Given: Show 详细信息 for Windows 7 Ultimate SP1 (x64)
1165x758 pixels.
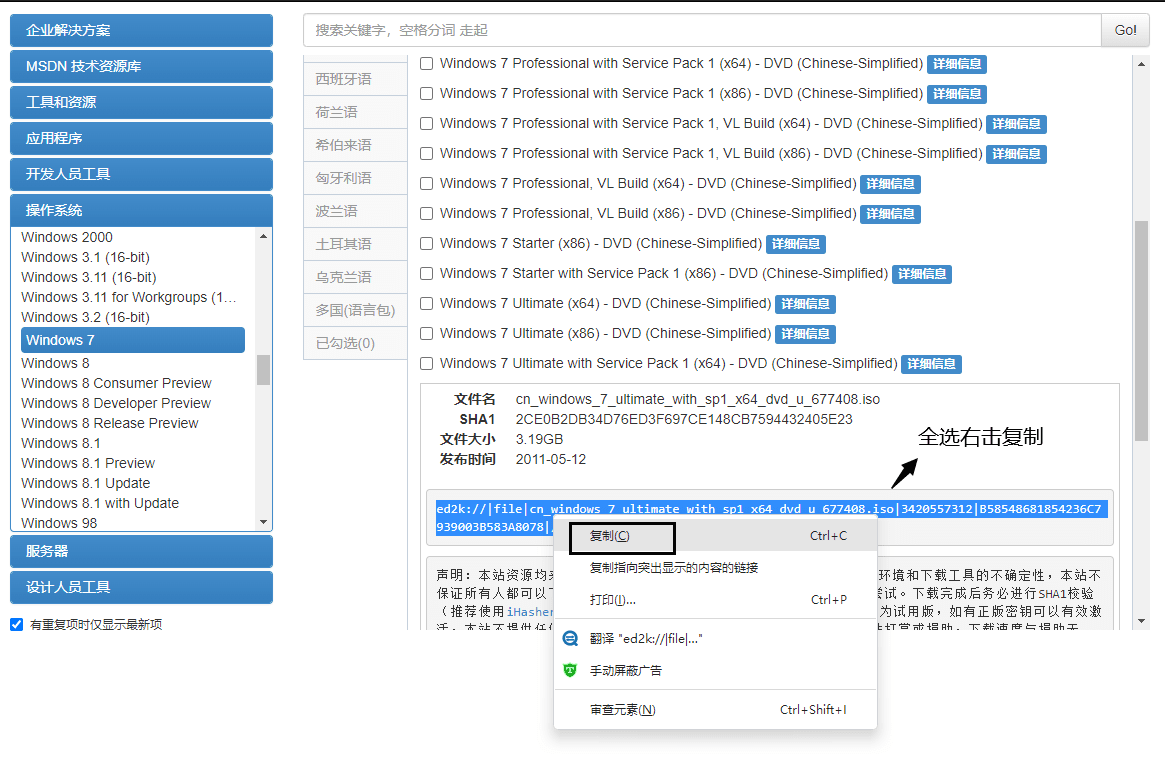Looking at the screenshot, I should 932,364.
